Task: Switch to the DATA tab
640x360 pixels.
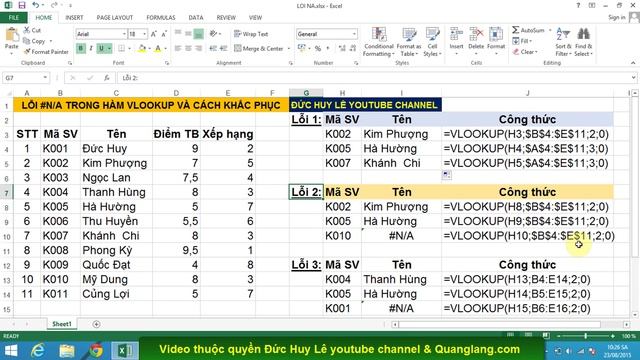Action: coord(196,18)
